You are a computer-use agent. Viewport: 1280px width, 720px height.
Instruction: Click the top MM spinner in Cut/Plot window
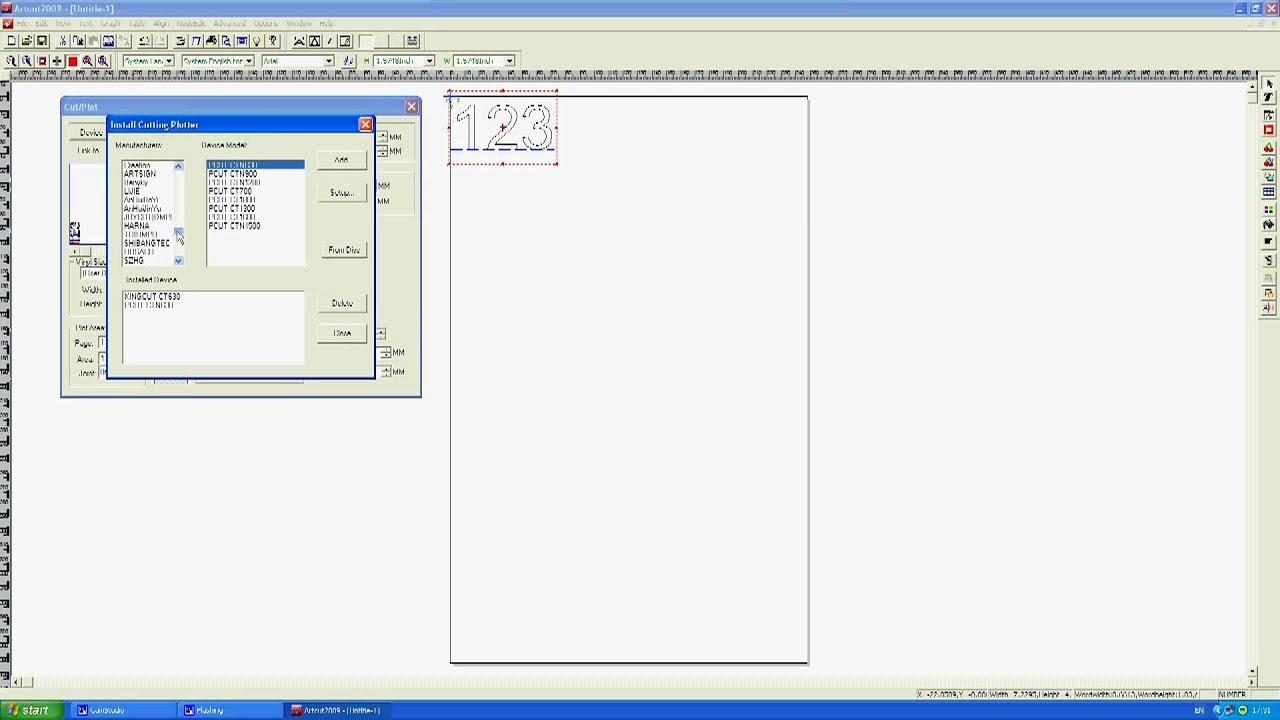point(382,137)
